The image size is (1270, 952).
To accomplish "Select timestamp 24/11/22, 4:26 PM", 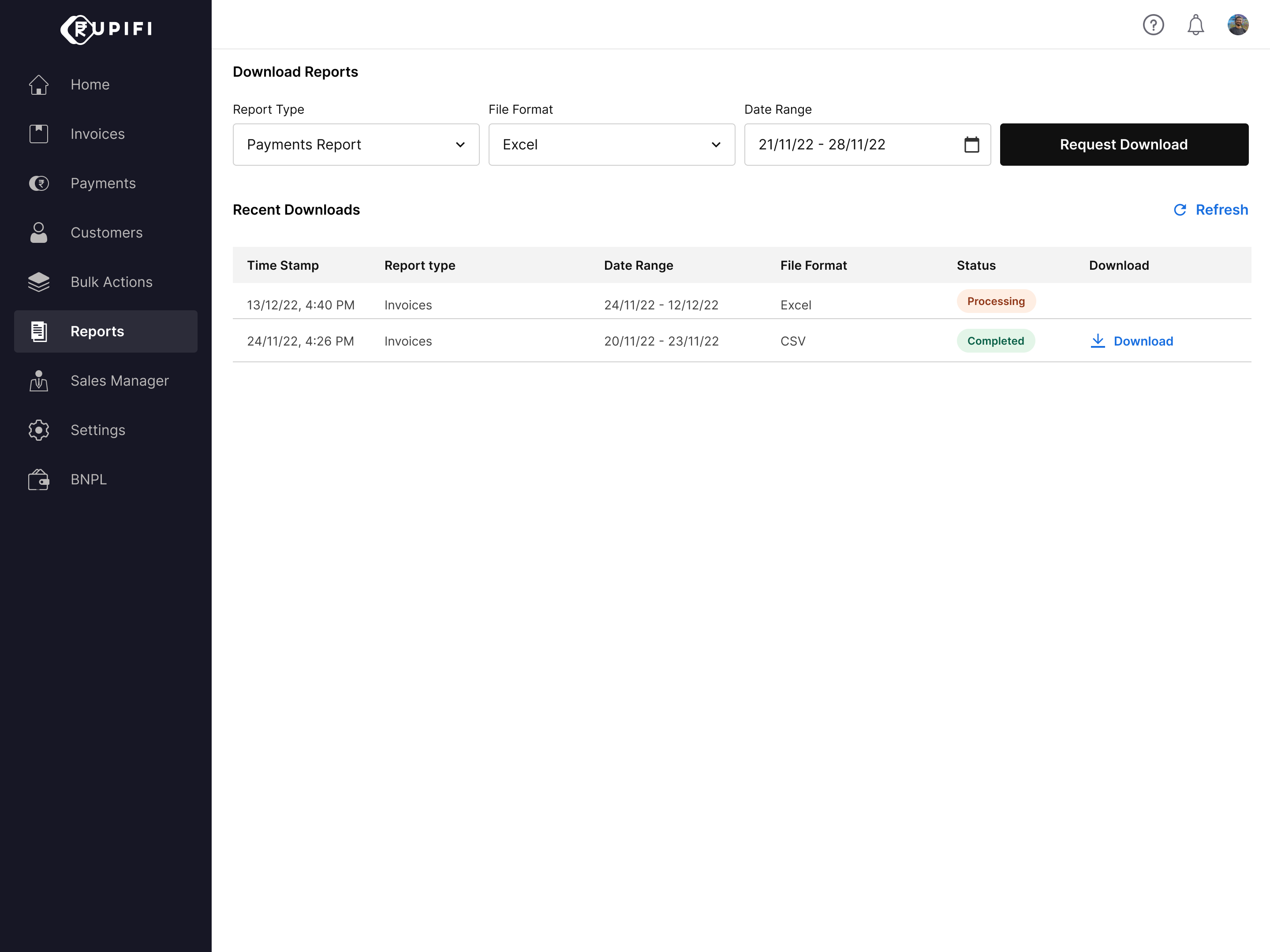I will coord(300,341).
